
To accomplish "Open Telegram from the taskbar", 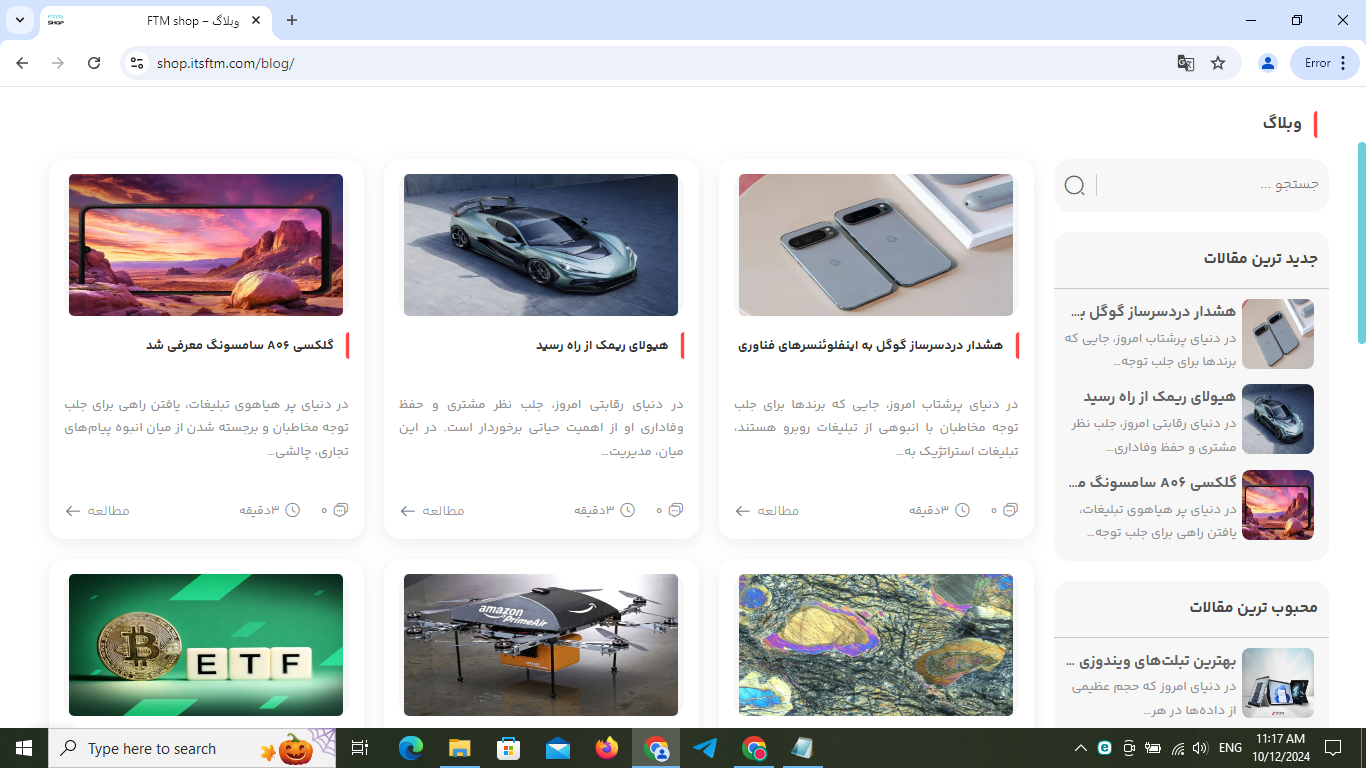I will coord(705,748).
